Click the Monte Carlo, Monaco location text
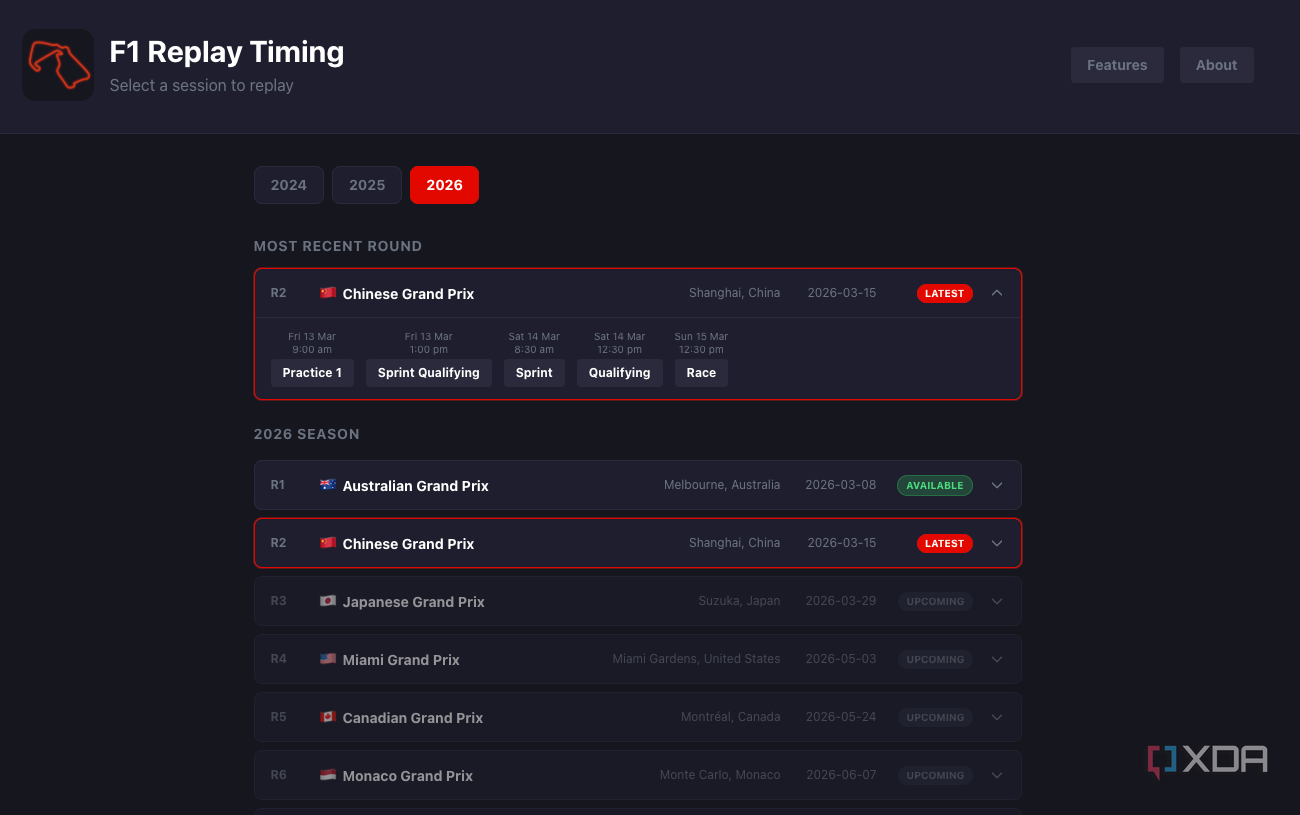1300x815 pixels. [720, 775]
